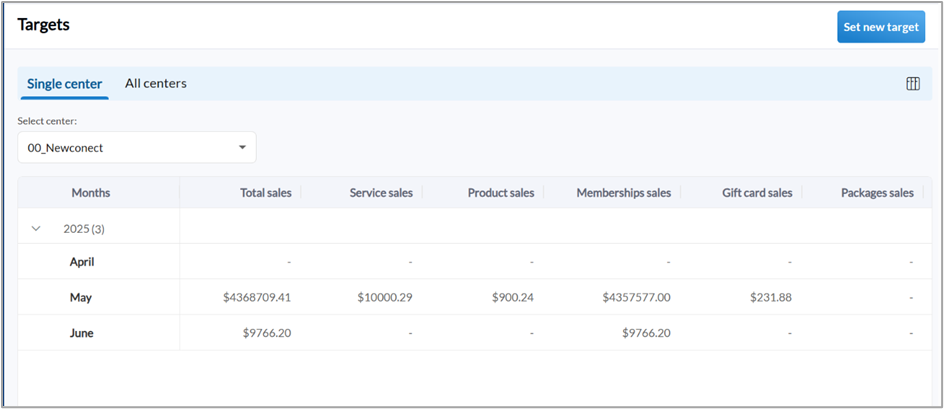Click June memberships sales value $9766.20
The image size is (944, 409).
click(645, 333)
